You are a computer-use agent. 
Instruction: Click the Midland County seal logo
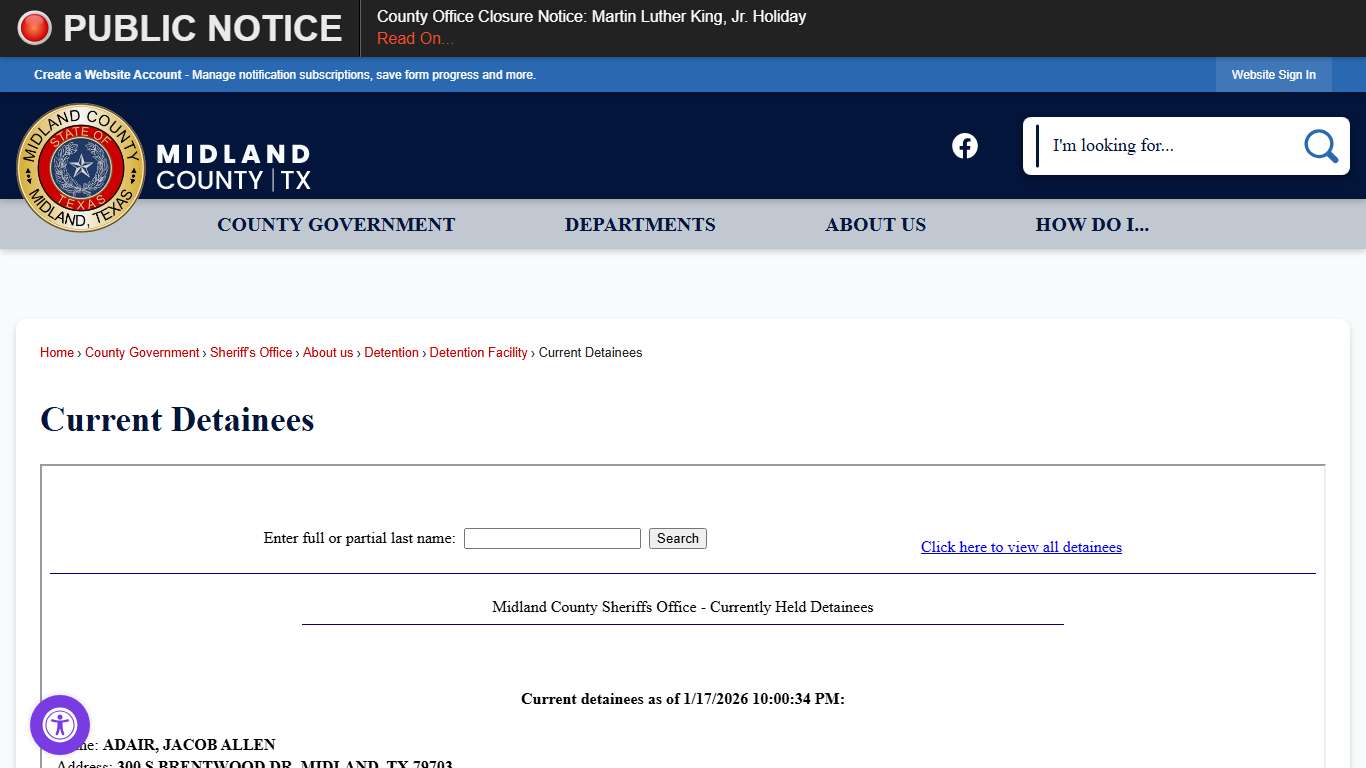click(x=80, y=167)
